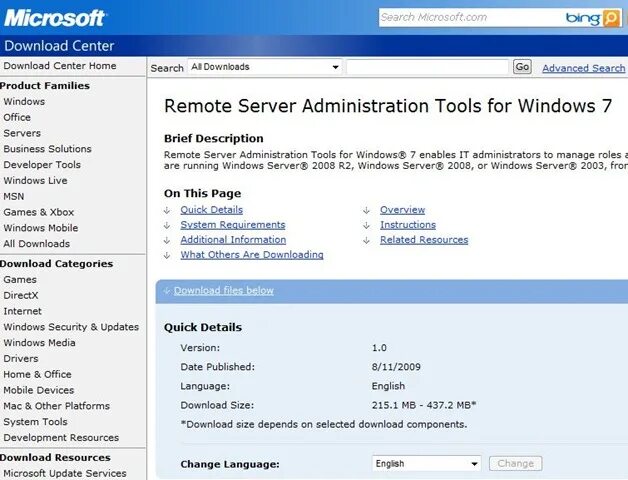Open the Advanced Search link

tap(583, 68)
